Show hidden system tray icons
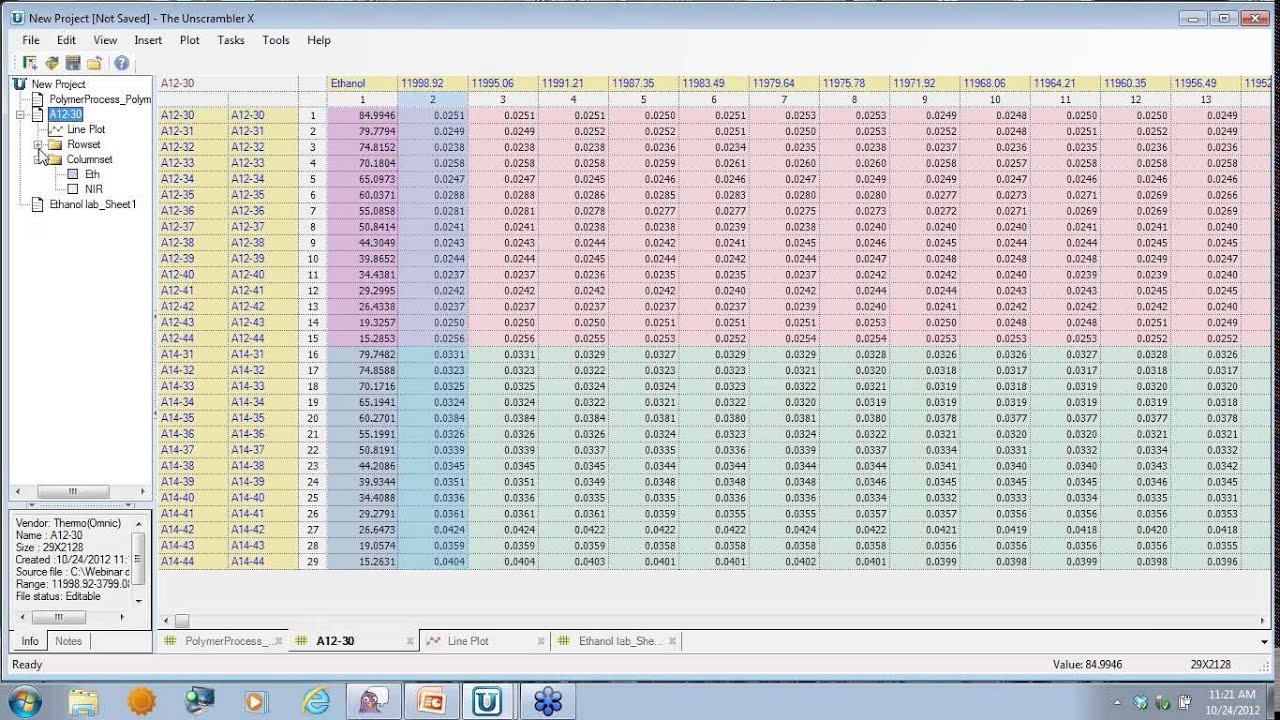Viewport: 1280px width, 720px height. pos(1117,701)
